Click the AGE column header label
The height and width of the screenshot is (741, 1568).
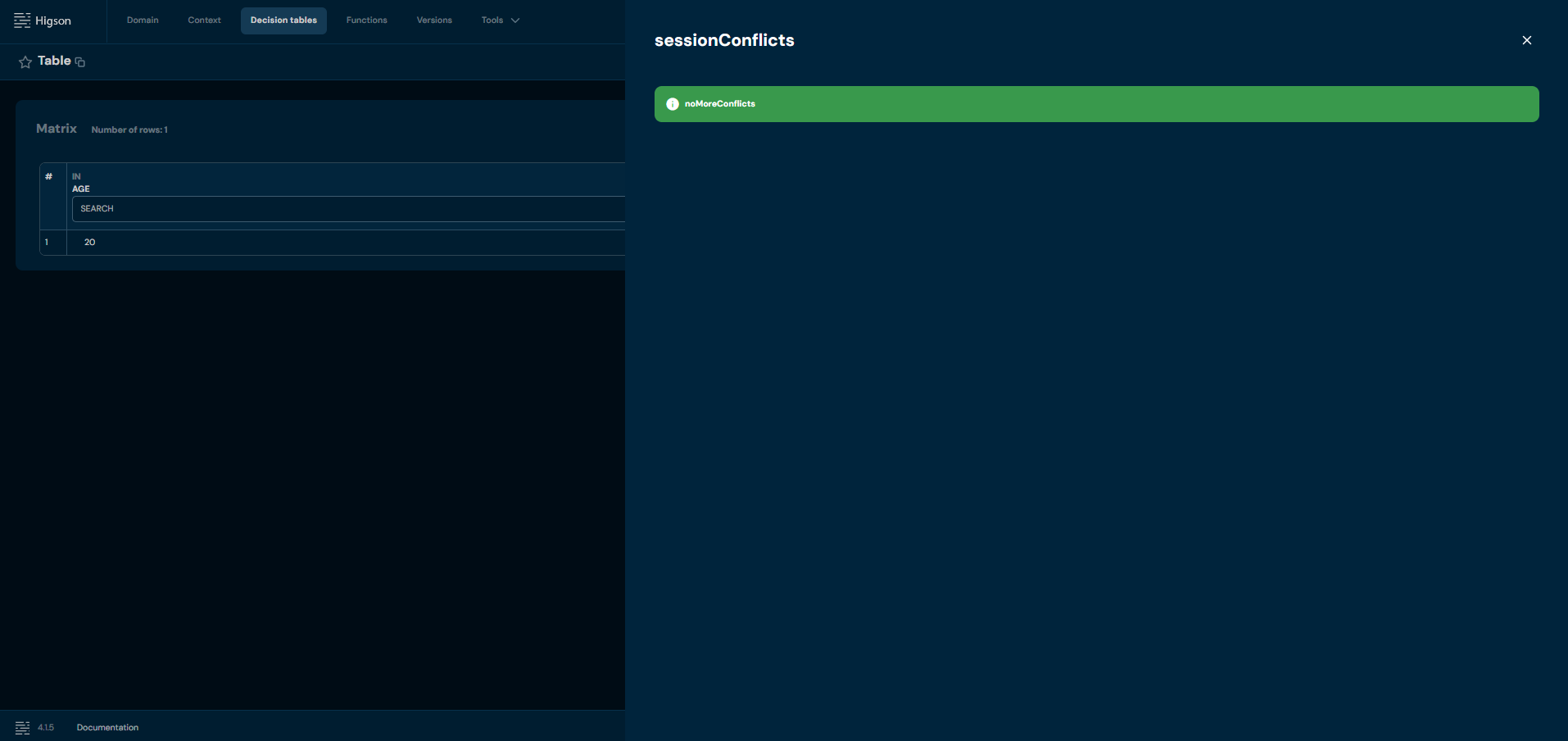(81, 189)
